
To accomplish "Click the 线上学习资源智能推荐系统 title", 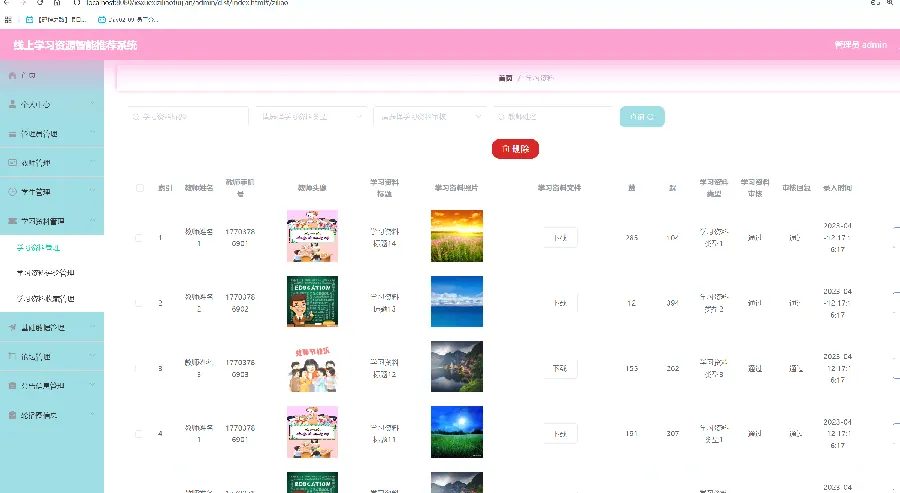I will (x=75, y=45).
